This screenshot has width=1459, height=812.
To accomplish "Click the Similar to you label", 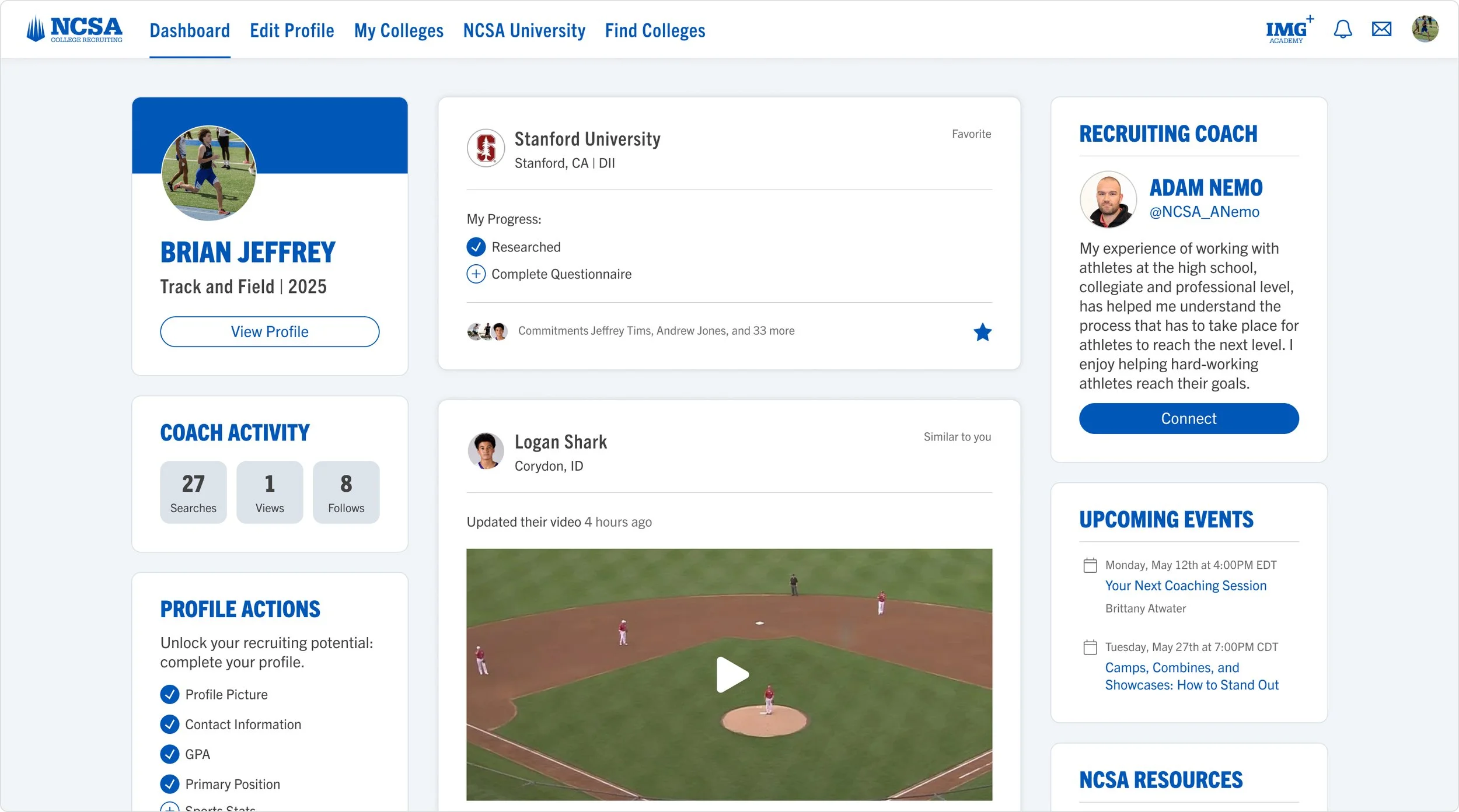I will tap(958, 437).
